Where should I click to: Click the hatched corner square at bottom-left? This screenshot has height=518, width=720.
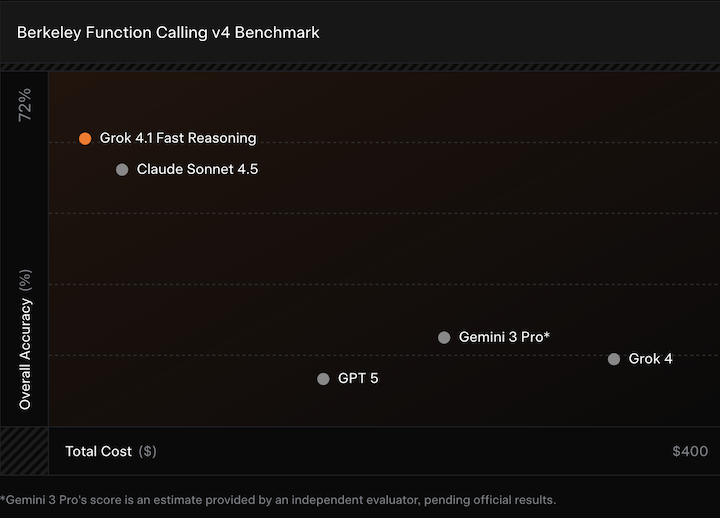[x=24, y=451]
